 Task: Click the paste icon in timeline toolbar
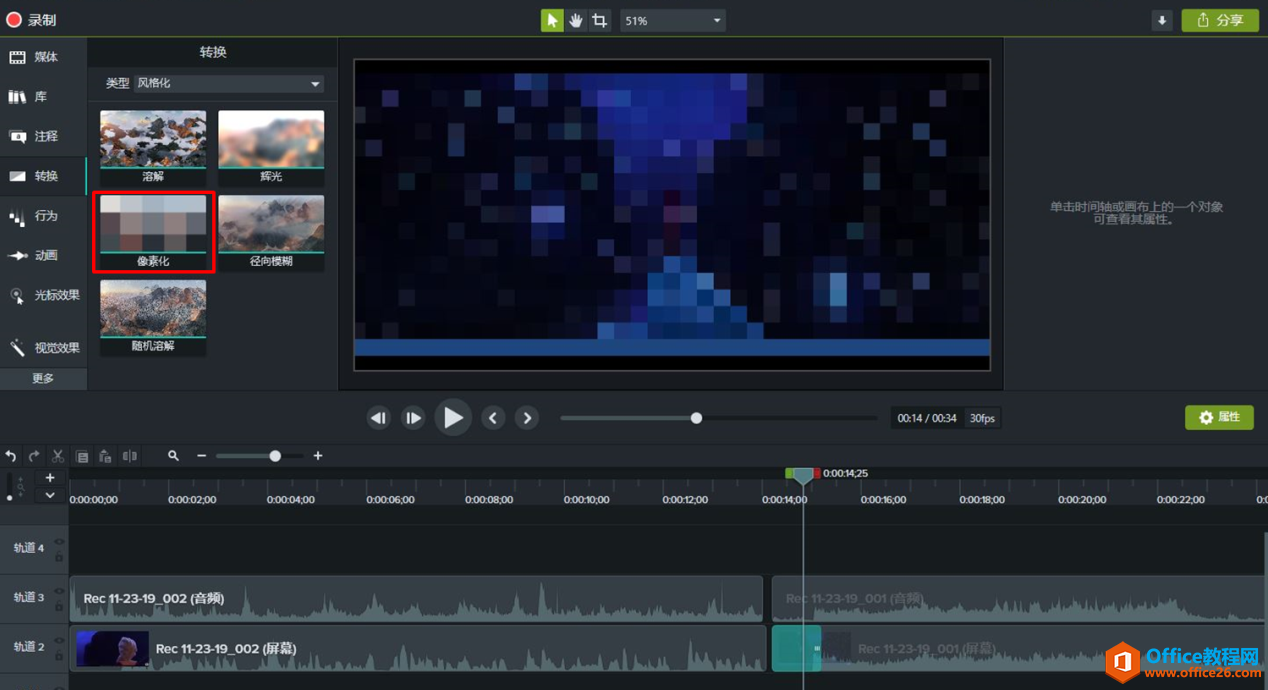(x=106, y=456)
